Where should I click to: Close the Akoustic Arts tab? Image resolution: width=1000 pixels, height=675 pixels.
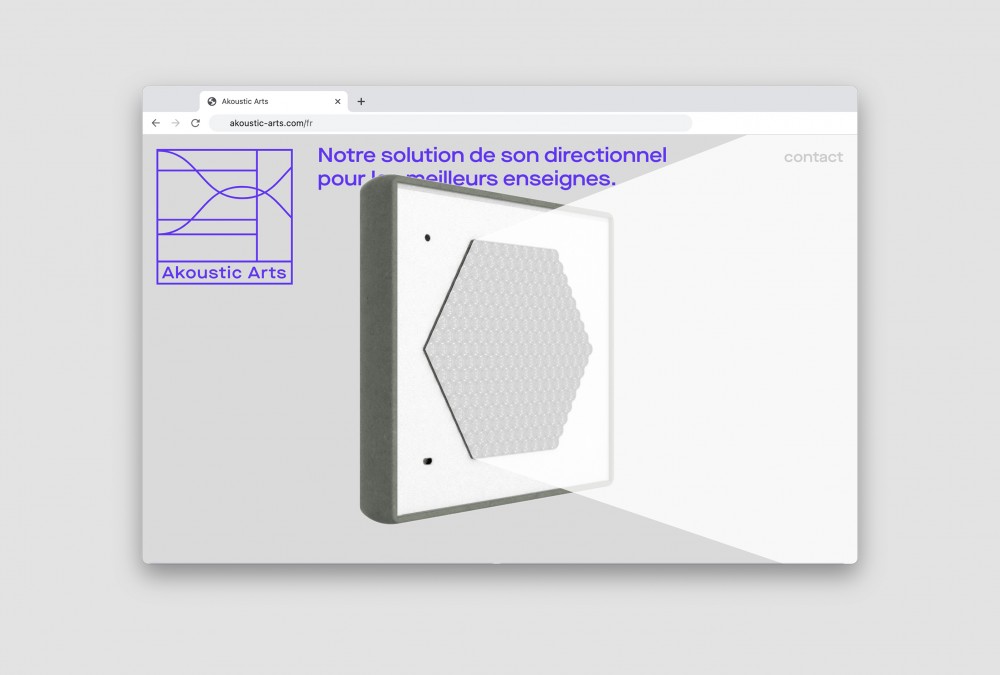pos(337,101)
